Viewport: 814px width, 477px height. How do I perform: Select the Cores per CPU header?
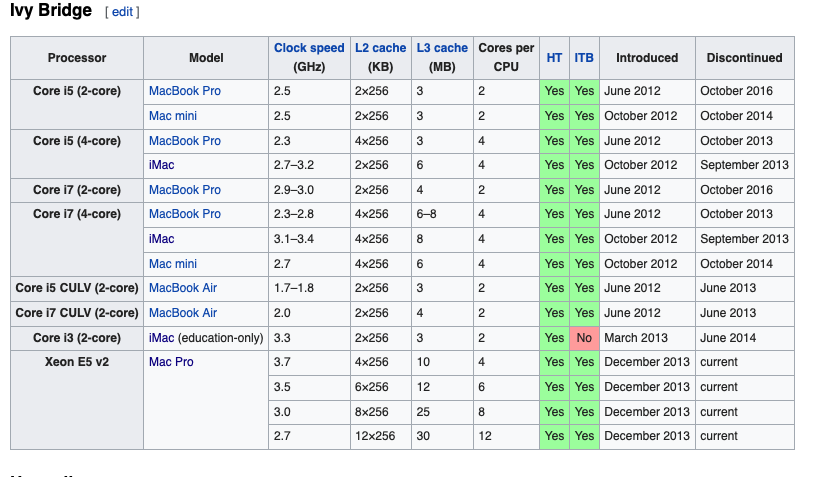point(506,58)
